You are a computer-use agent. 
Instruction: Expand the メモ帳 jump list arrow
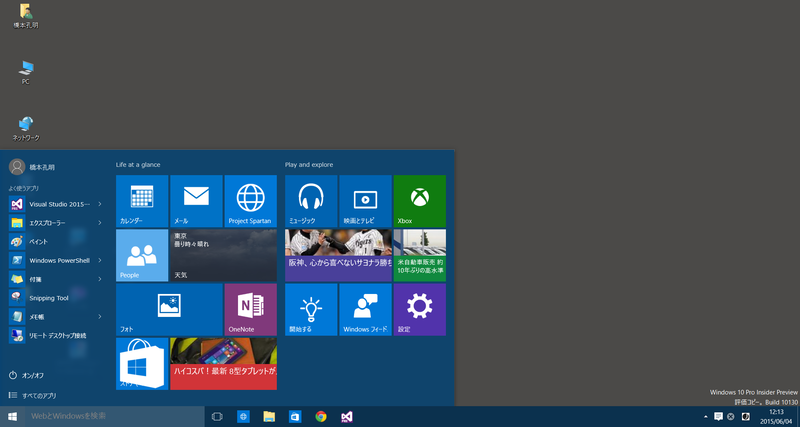(99, 317)
